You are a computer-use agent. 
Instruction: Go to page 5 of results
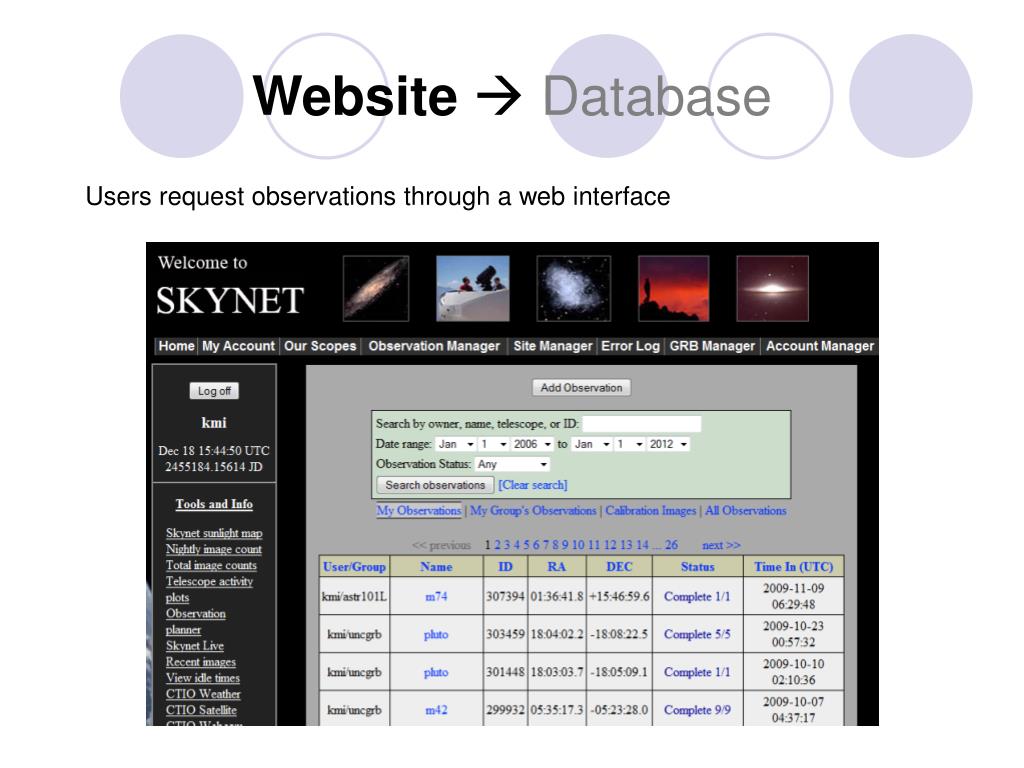click(x=526, y=545)
